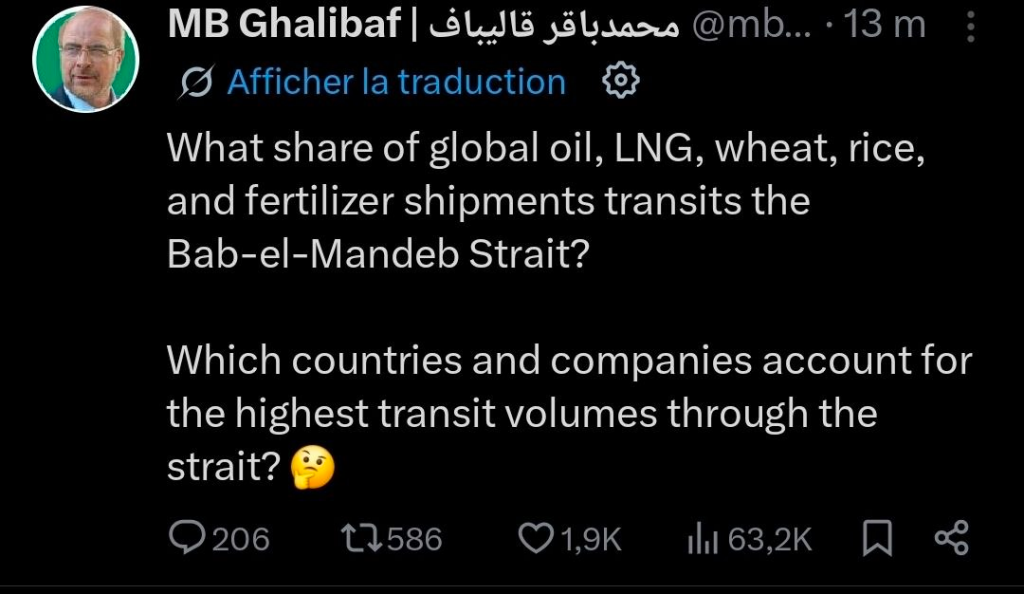Click the 206 replies count
The height and width of the screenshot is (594, 1024).
coord(241,540)
